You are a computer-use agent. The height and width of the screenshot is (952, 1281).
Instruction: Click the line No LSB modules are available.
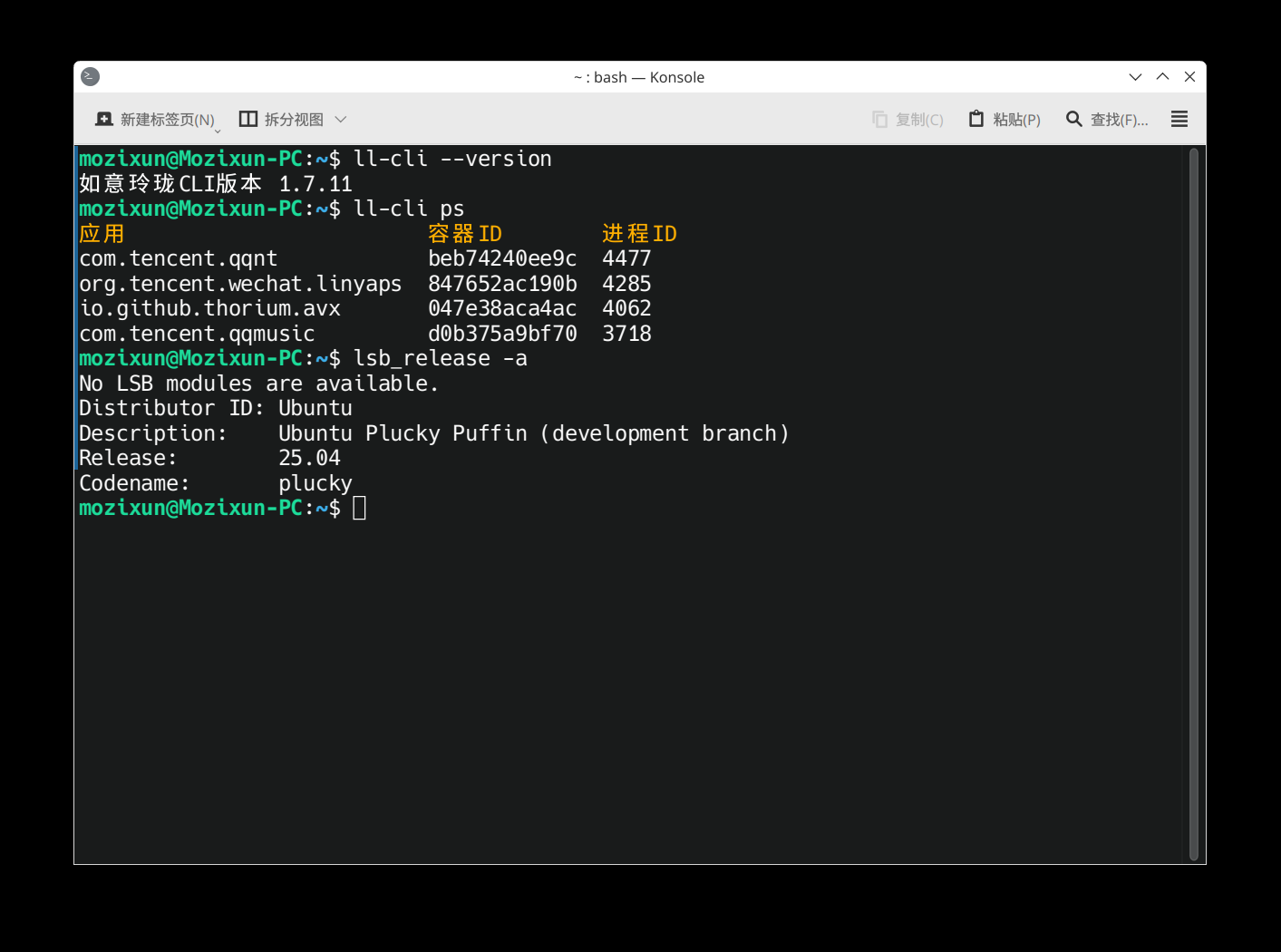(x=258, y=384)
